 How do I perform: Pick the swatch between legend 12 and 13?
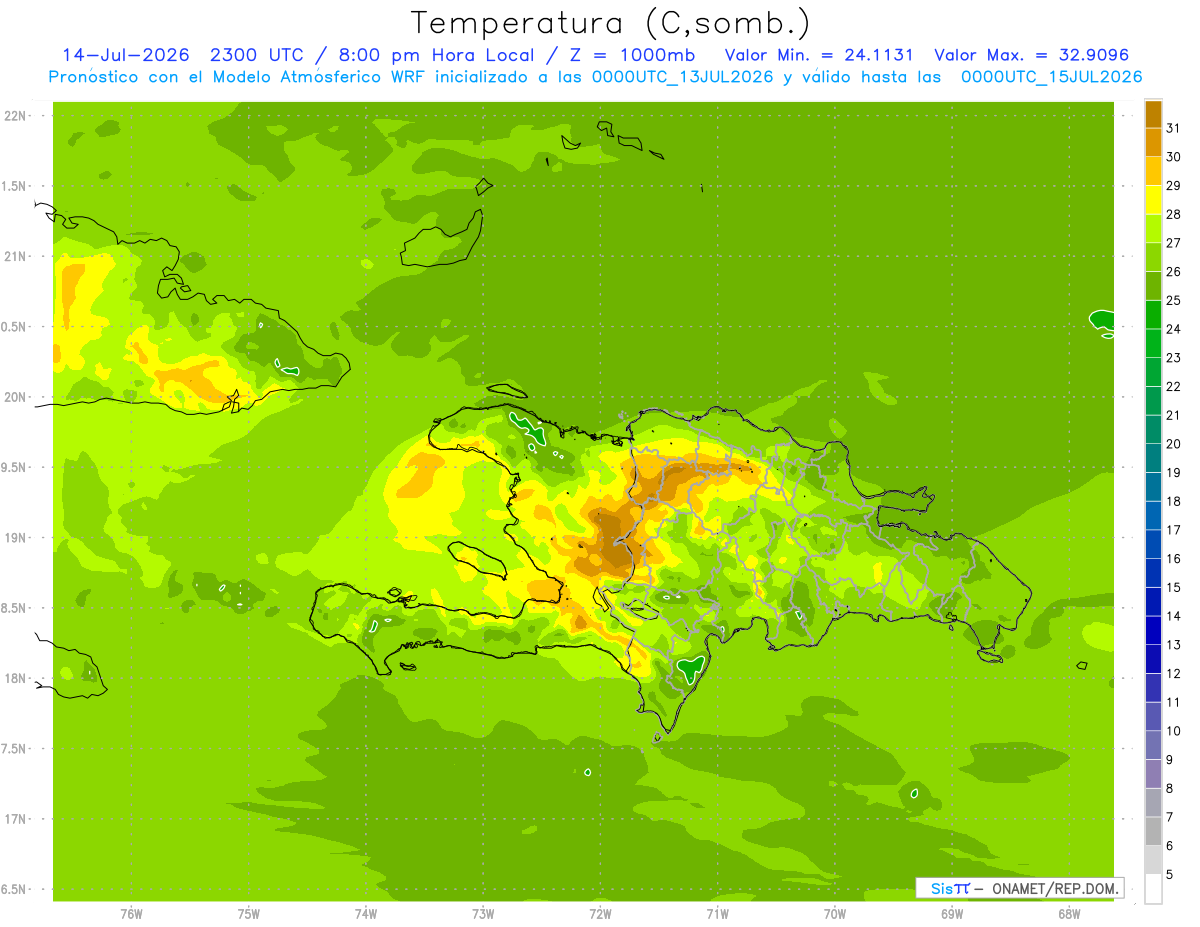click(x=1153, y=660)
